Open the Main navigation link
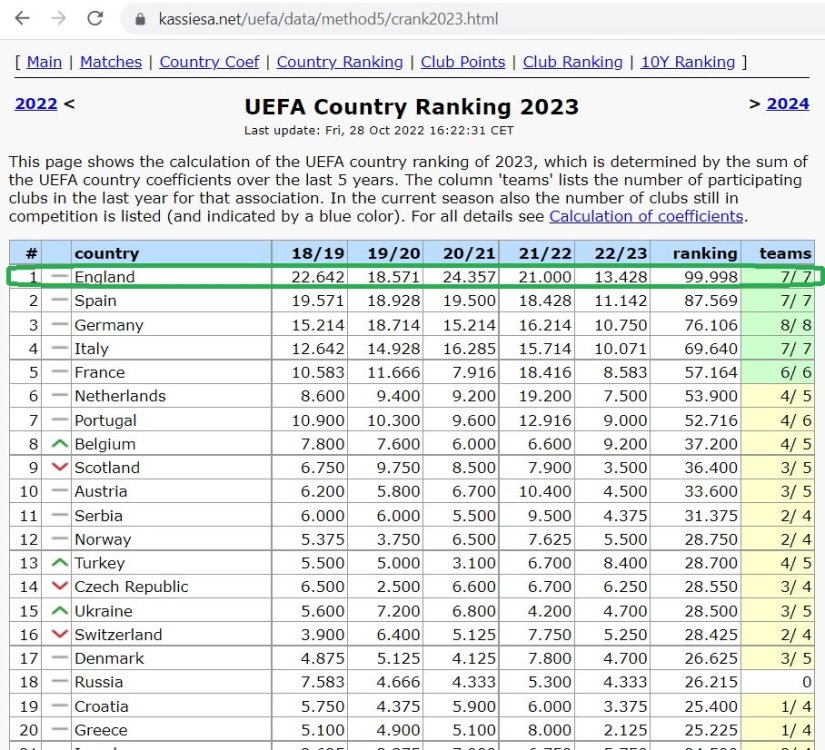825x750 pixels. click(44, 62)
